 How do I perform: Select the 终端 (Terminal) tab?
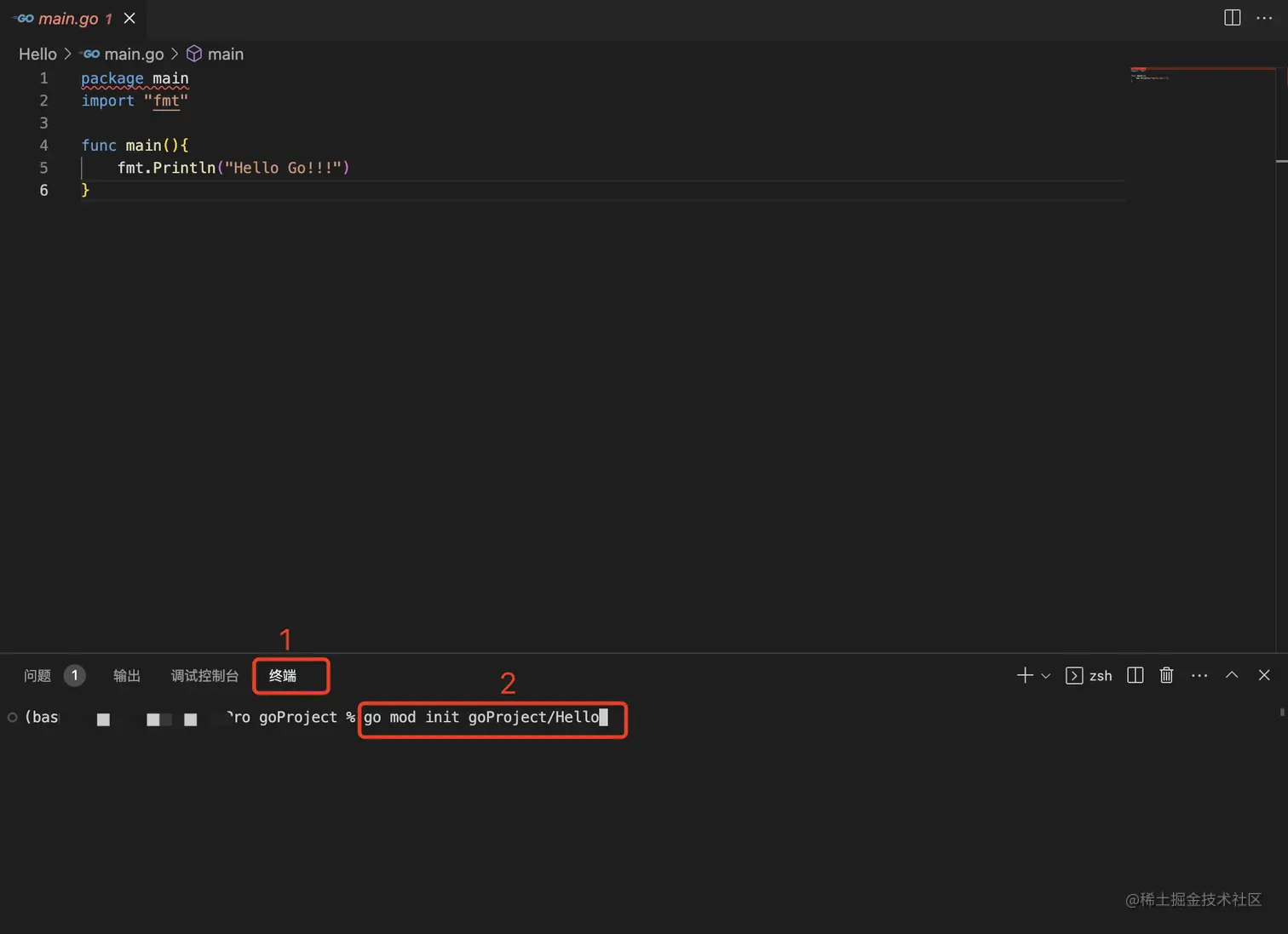click(x=283, y=675)
